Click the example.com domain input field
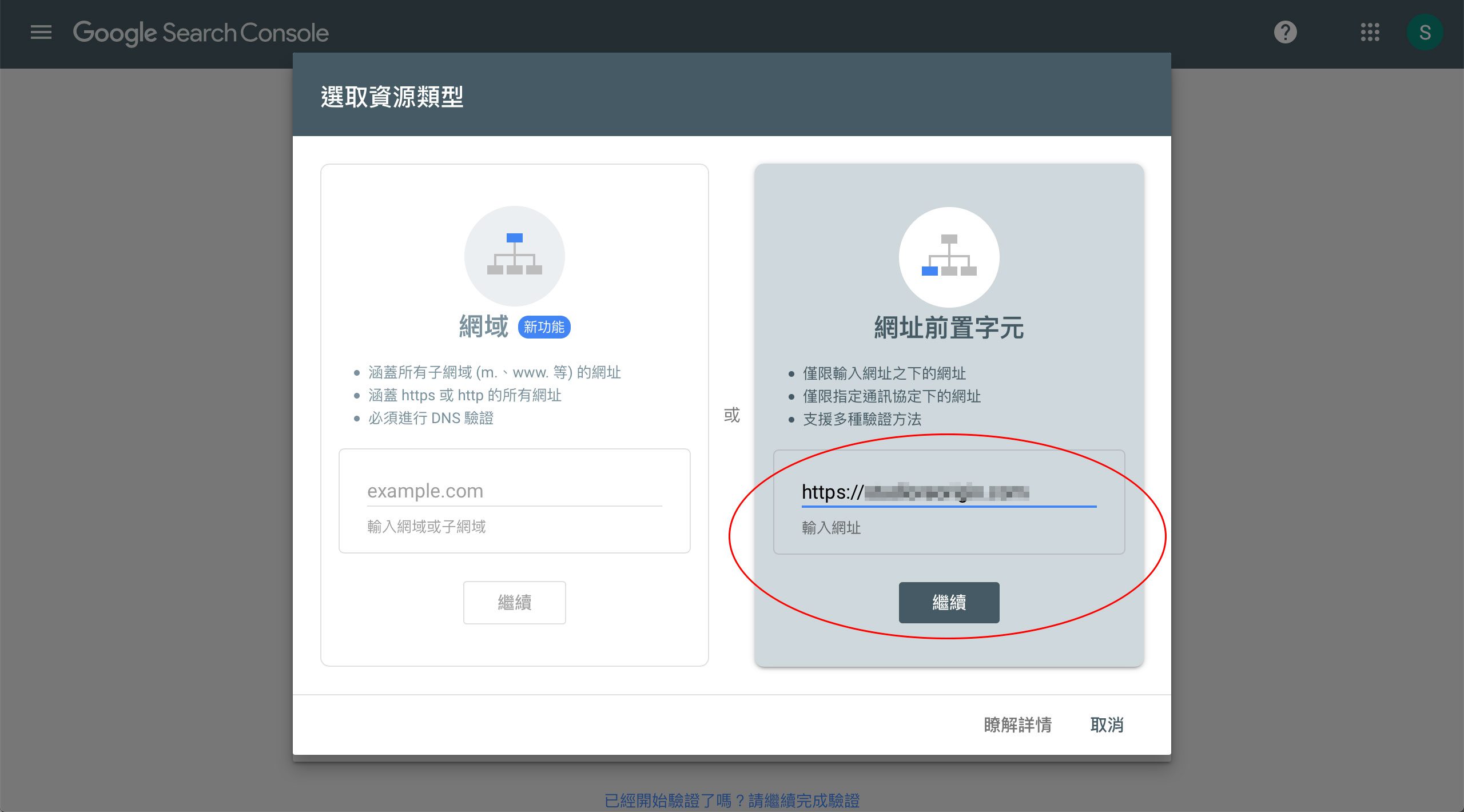The height and width of the screenshot is (812, 1464). pyautogui.click(x=514, y=491)
